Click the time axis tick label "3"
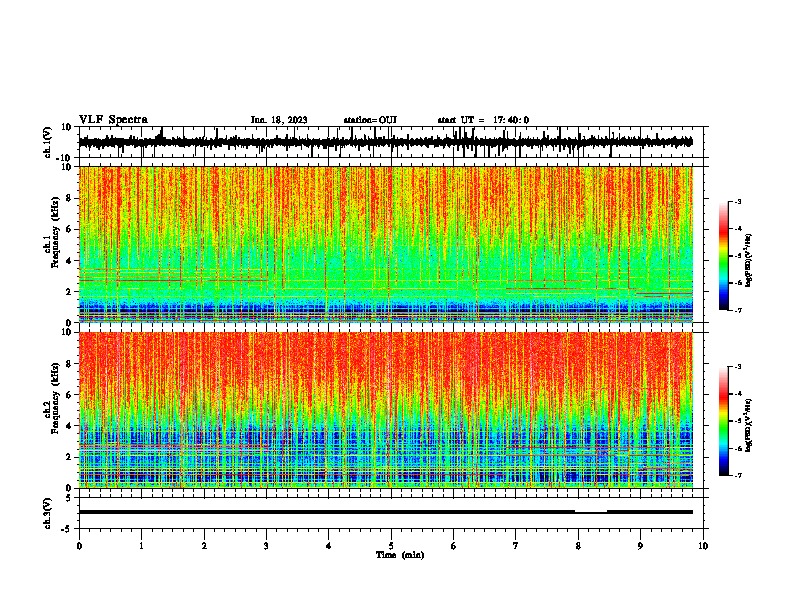 coord(266,546)
